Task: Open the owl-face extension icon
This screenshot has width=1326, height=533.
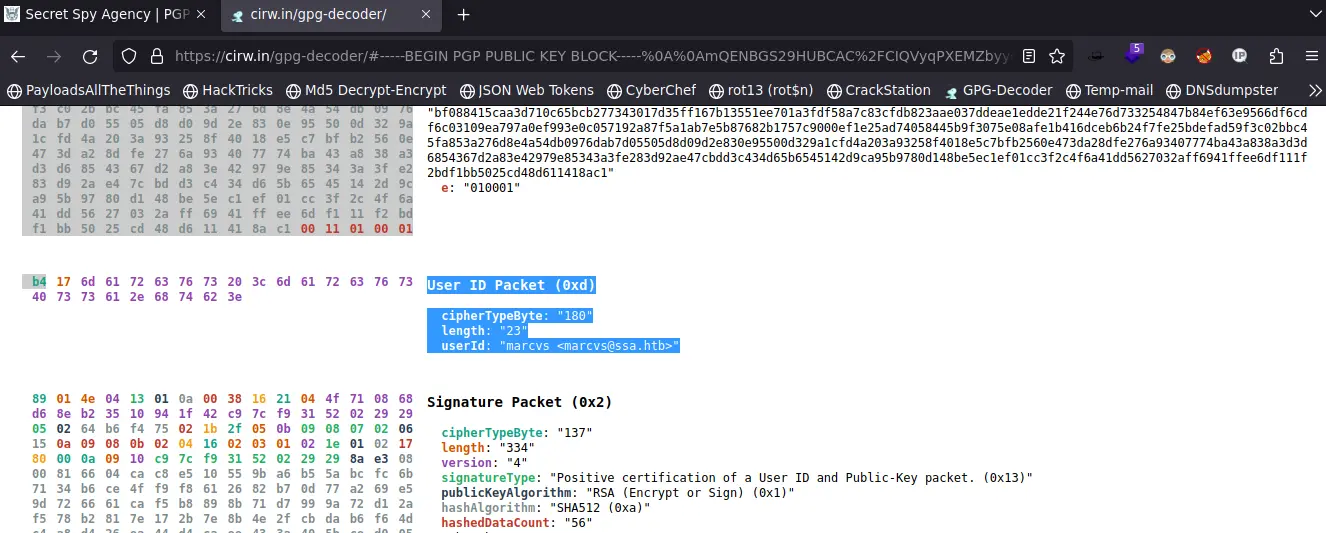Action: pyautogui.click(x=1168, y=56)
